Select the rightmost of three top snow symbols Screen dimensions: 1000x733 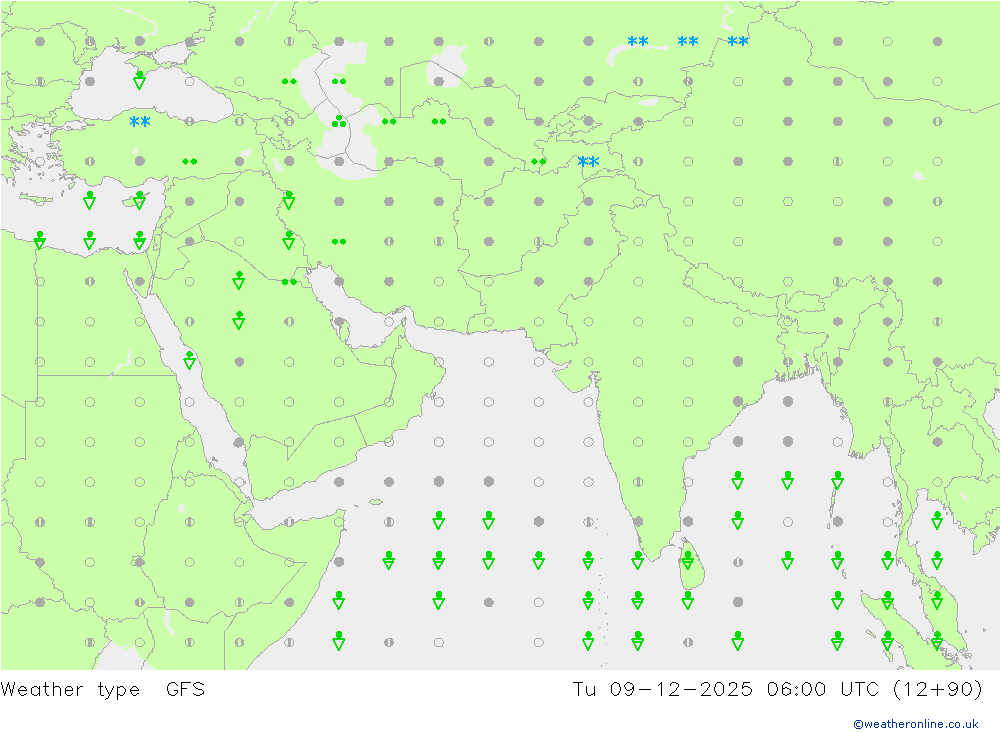(738, 42)
